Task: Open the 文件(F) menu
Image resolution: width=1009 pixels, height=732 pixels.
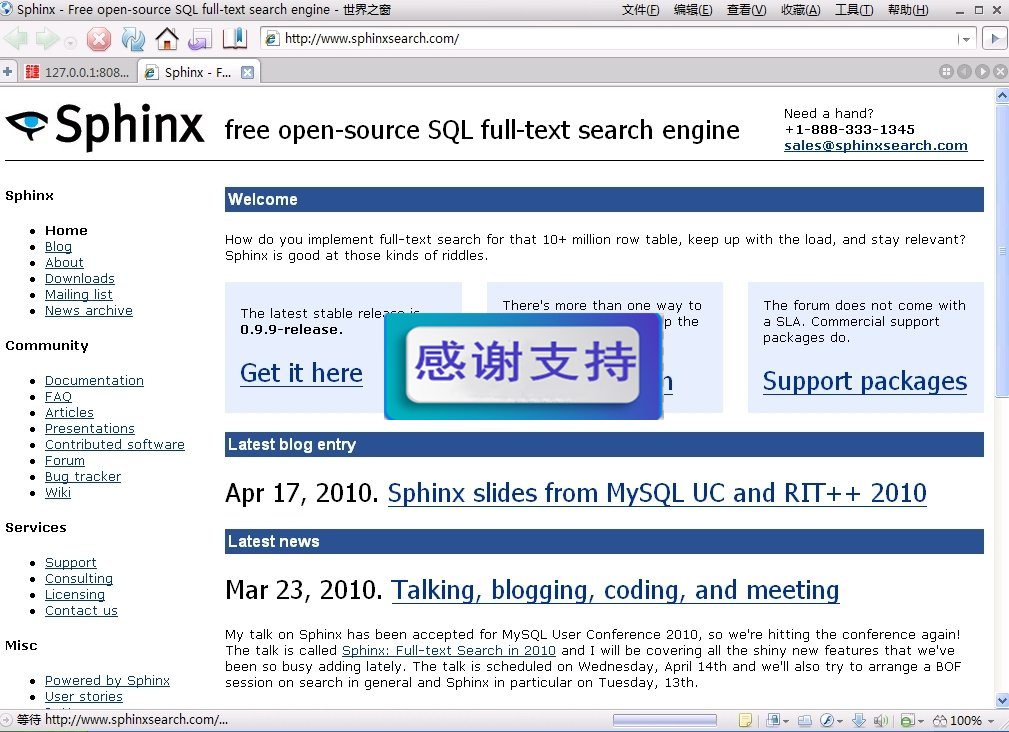Action: point(640,10)
